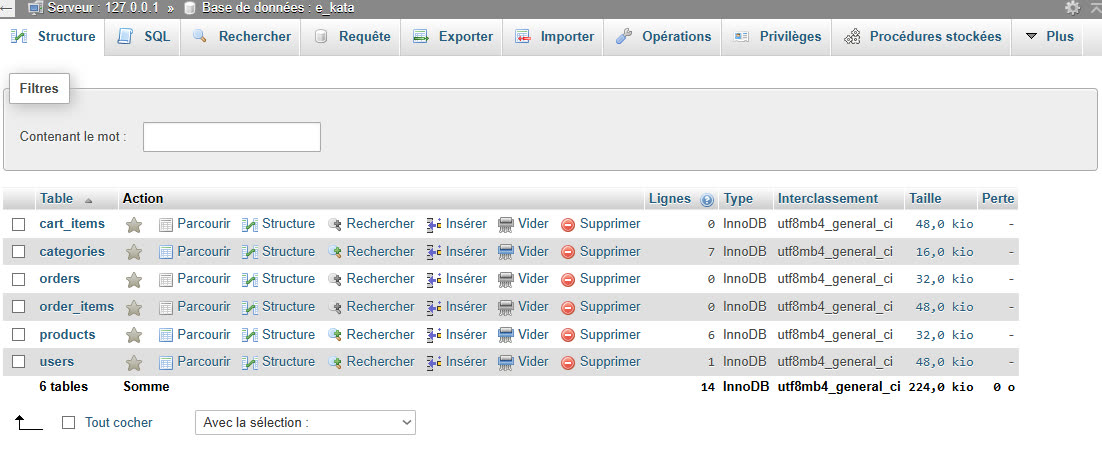Star the categories table as favorite

[134, 252]
